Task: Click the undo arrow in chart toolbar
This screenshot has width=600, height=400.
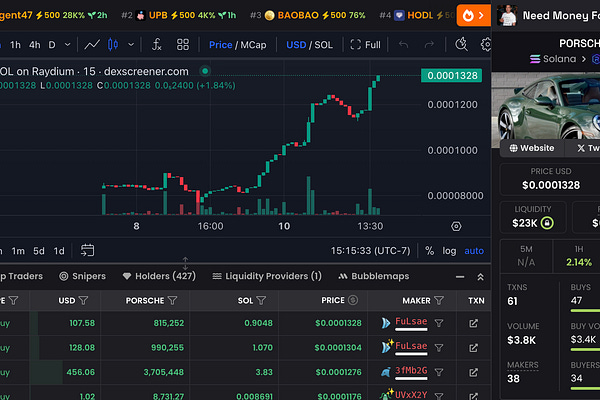Action: tap(403, 45)
